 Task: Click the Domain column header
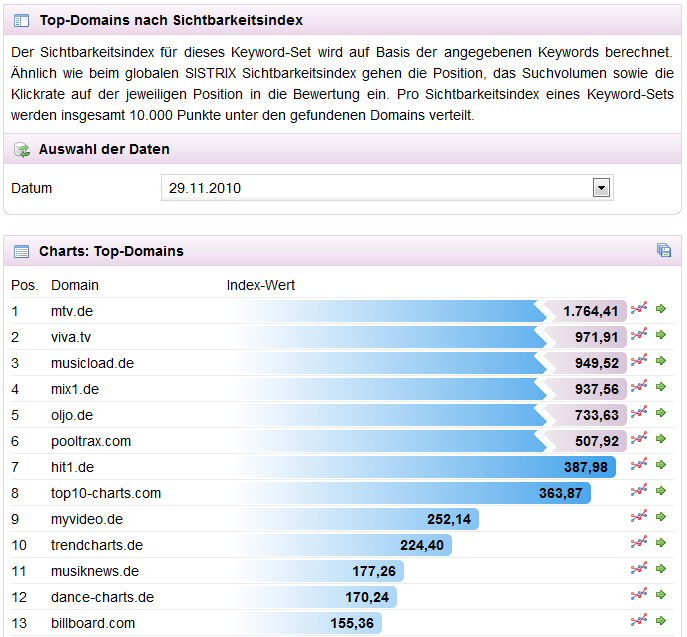75,285
